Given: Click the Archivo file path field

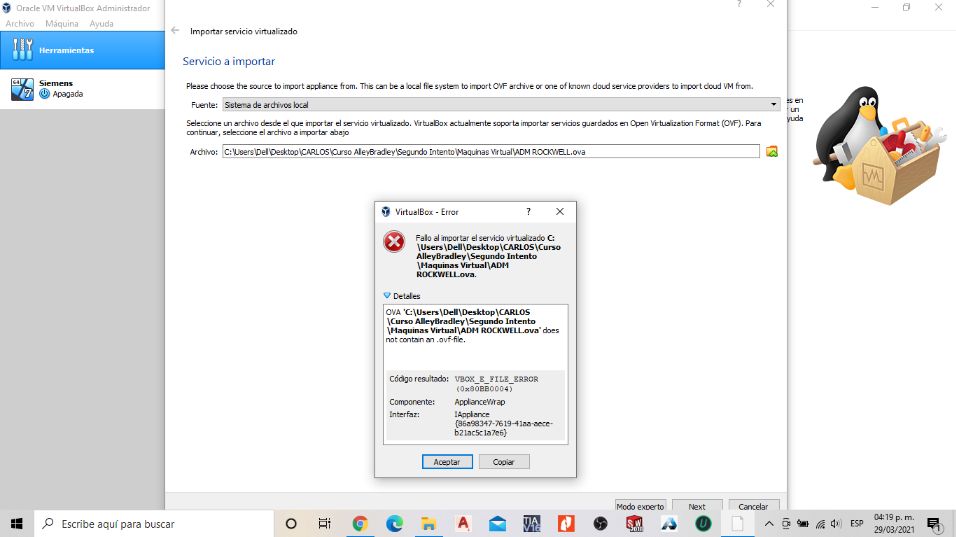Looking at the screenshot, I should click(x=491, y=152).
